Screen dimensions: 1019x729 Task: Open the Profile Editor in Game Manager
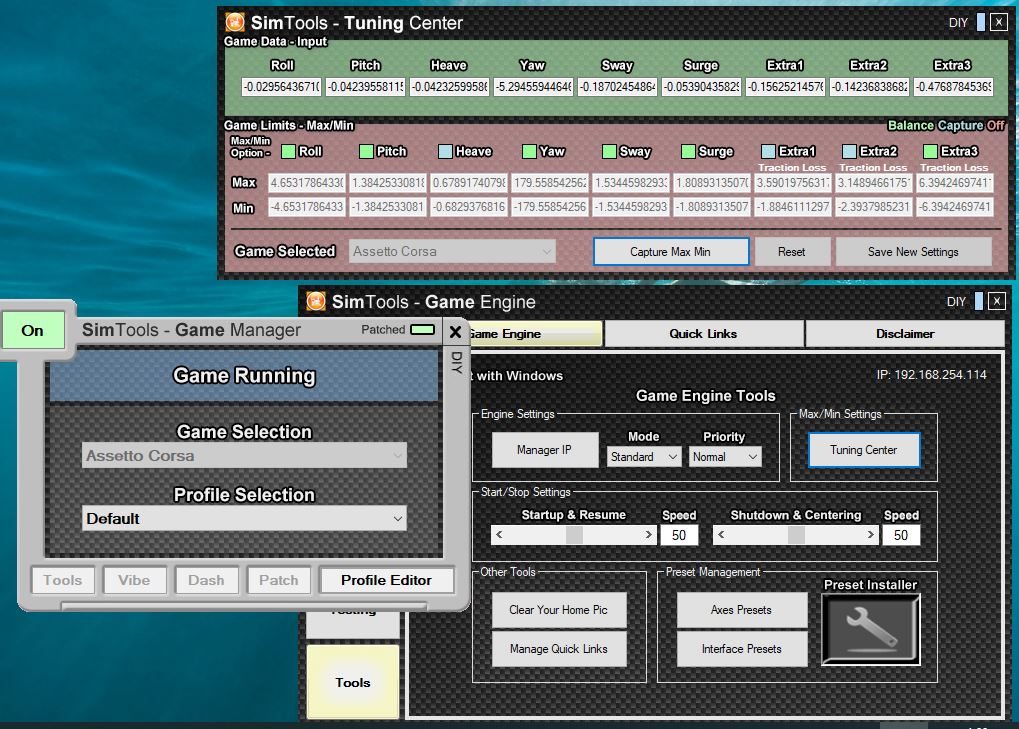point(386,580)
